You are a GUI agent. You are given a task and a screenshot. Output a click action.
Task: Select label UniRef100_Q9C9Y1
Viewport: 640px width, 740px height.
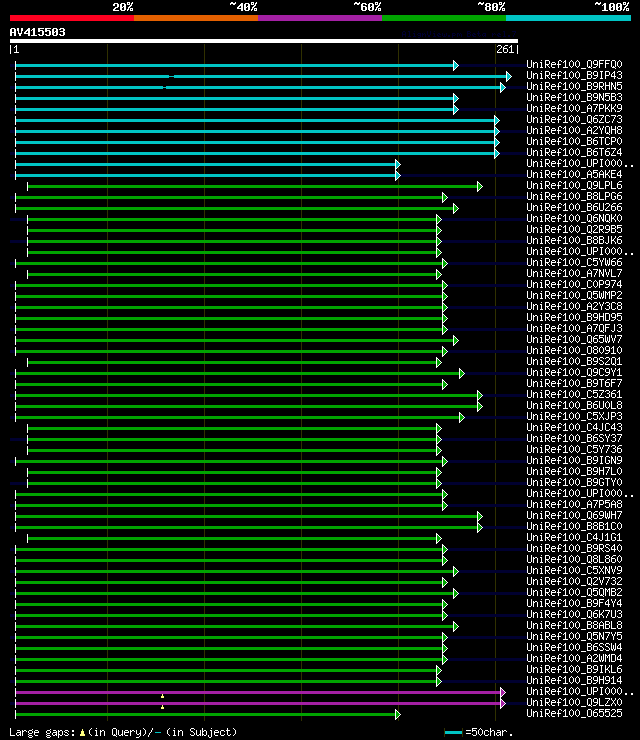click(574, 372)
